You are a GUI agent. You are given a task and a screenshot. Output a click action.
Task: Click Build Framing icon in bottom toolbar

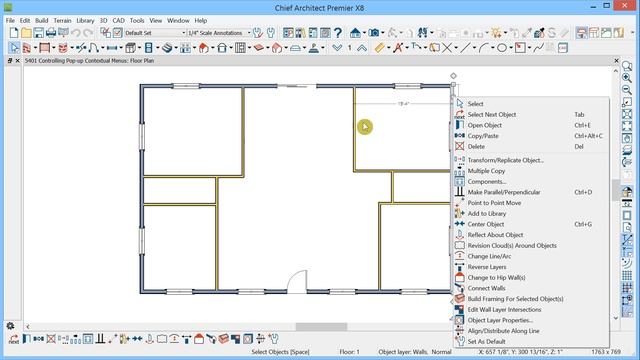(223, 339)
